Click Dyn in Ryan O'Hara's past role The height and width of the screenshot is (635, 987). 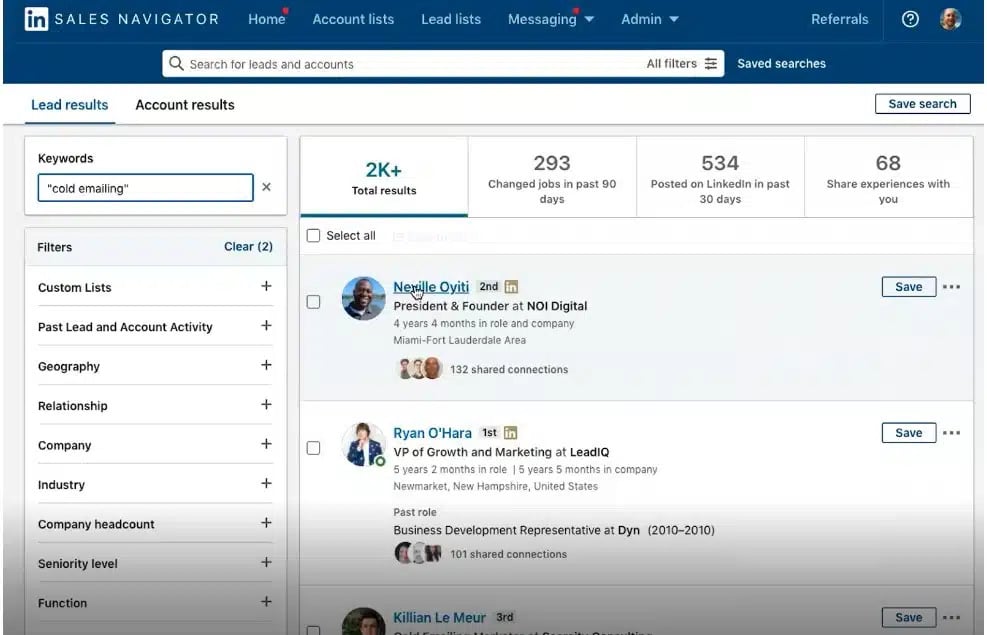pos(628,530)
